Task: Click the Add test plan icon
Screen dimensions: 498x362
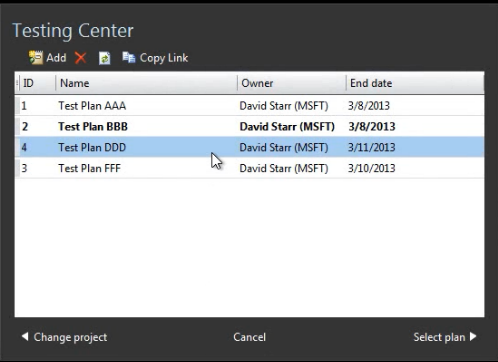Action: (x=35, y=58)
